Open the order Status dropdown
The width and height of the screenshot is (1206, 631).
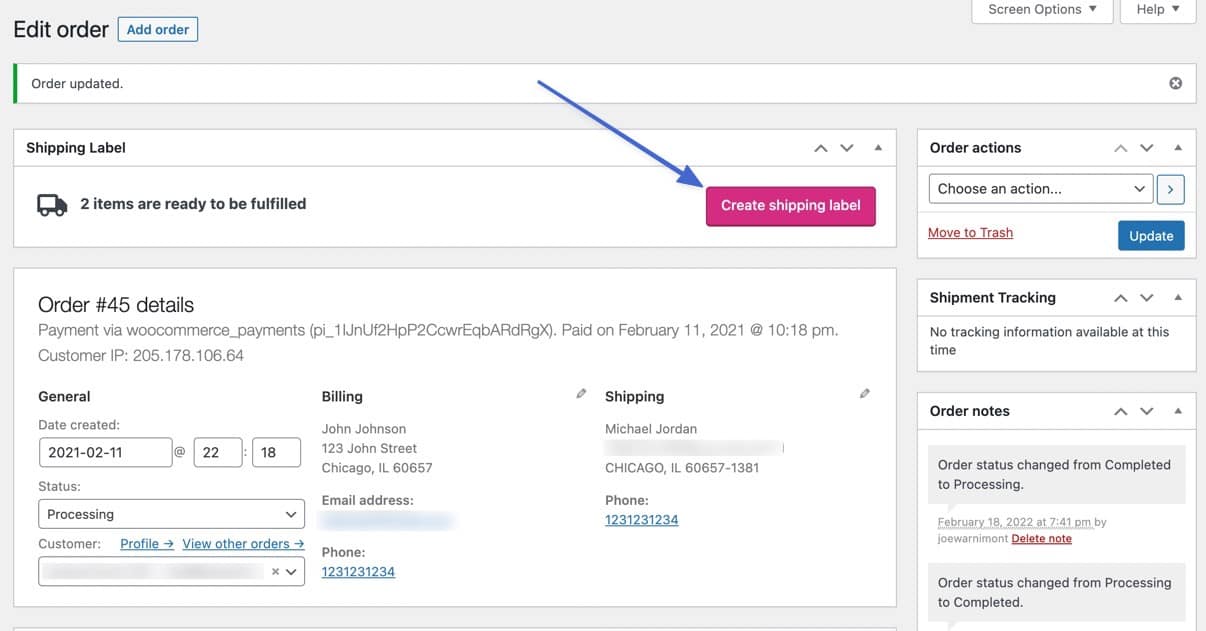pos(171,514)
